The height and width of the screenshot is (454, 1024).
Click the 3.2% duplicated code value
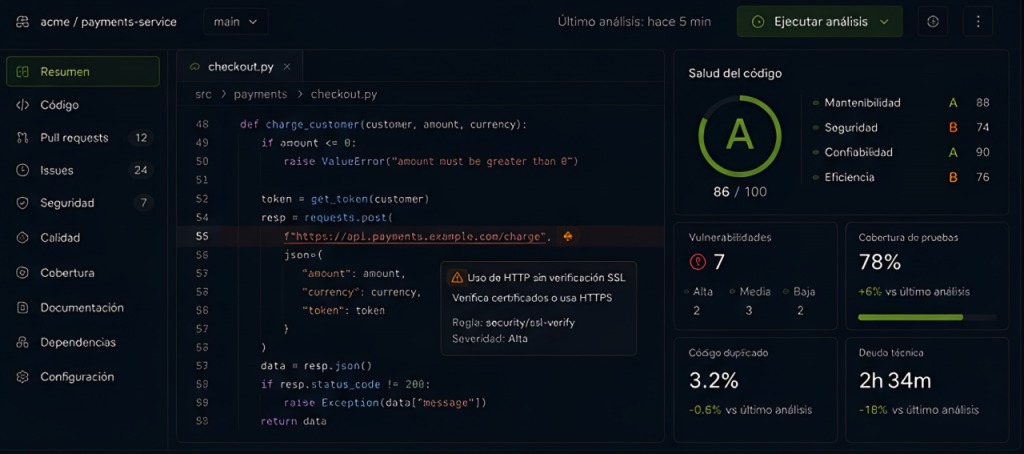pos(714,380)
